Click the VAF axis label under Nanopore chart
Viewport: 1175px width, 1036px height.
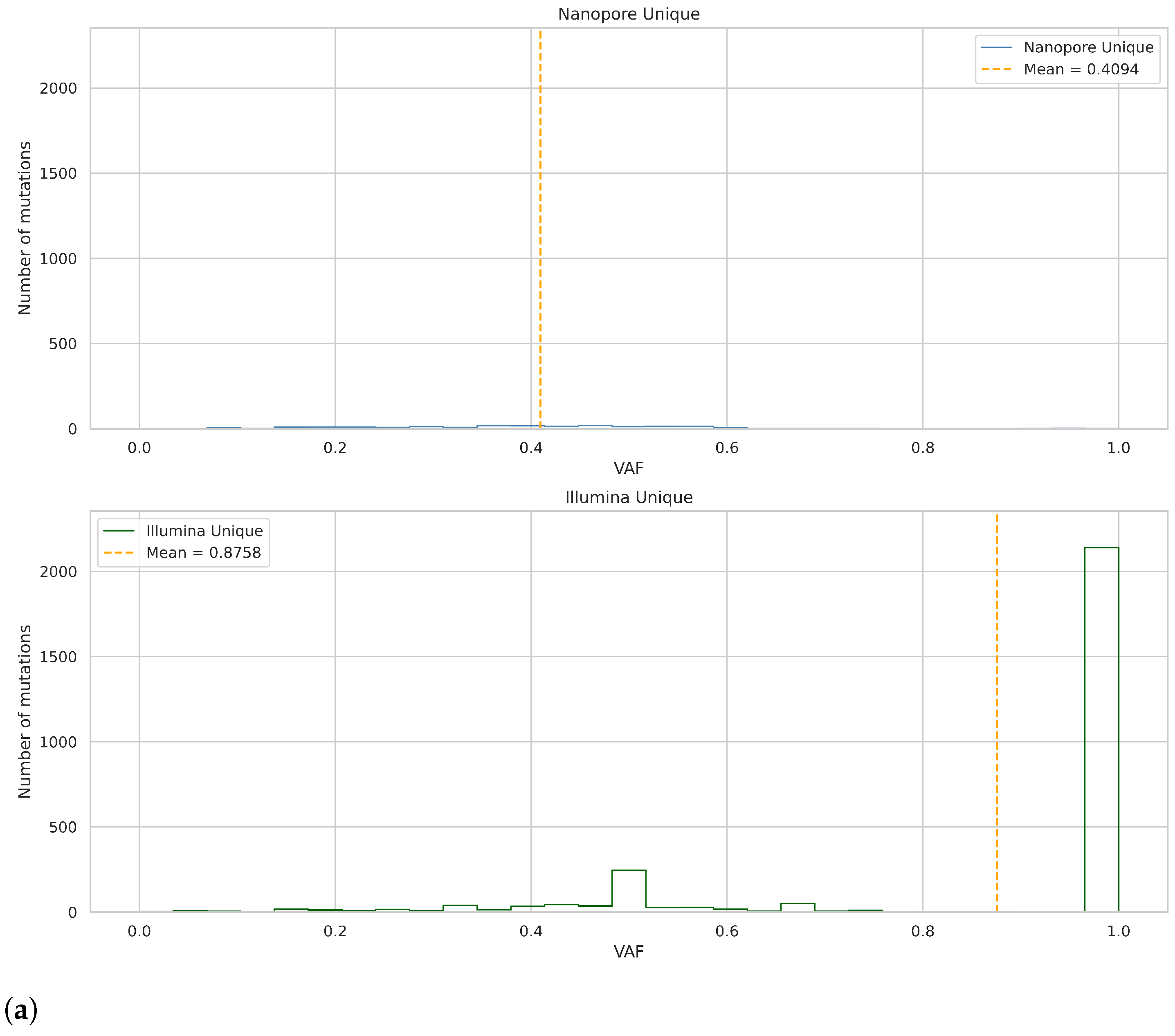tap(629, 468)
